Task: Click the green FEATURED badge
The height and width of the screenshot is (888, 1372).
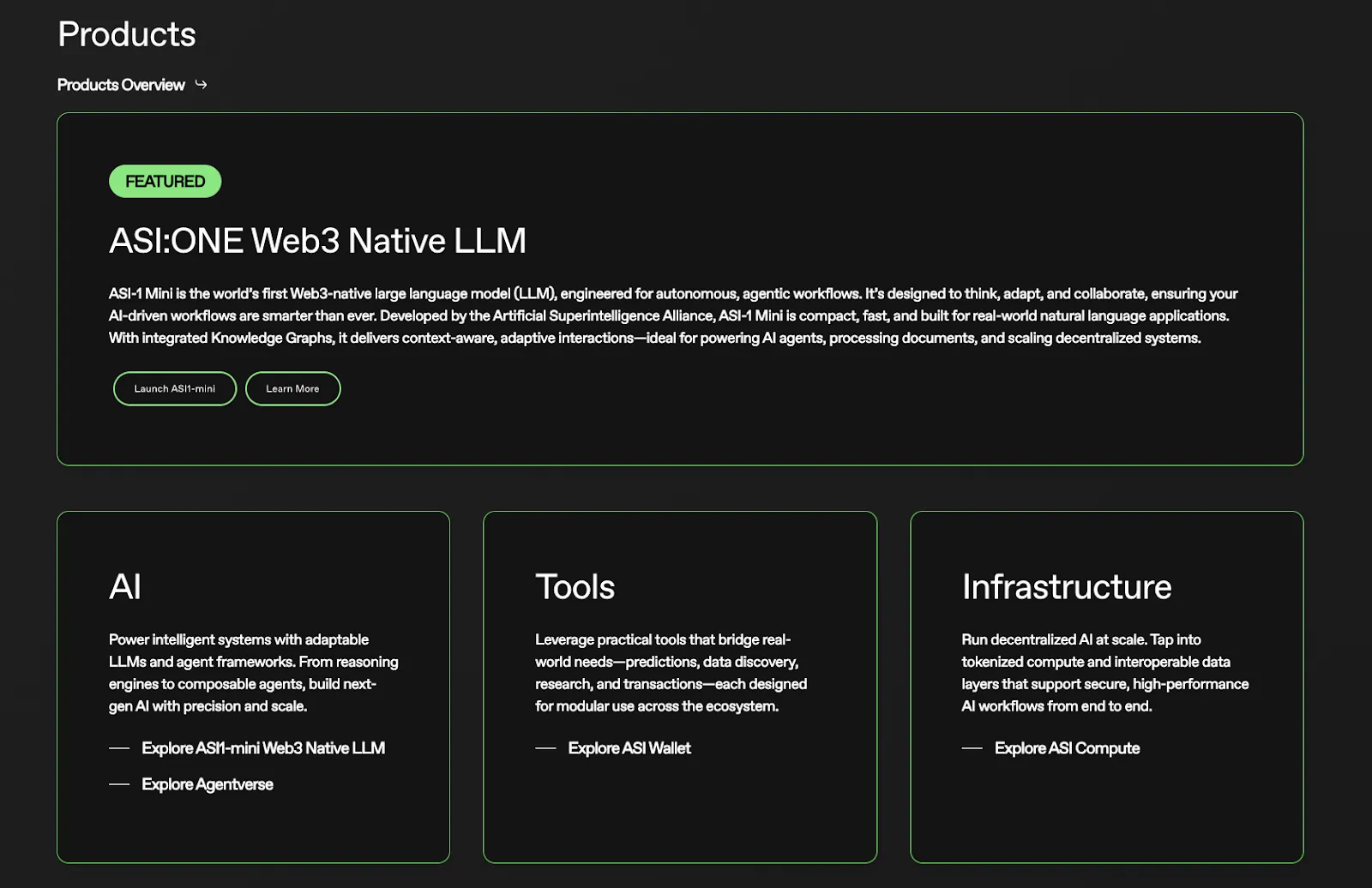Action: coord(165,181)
